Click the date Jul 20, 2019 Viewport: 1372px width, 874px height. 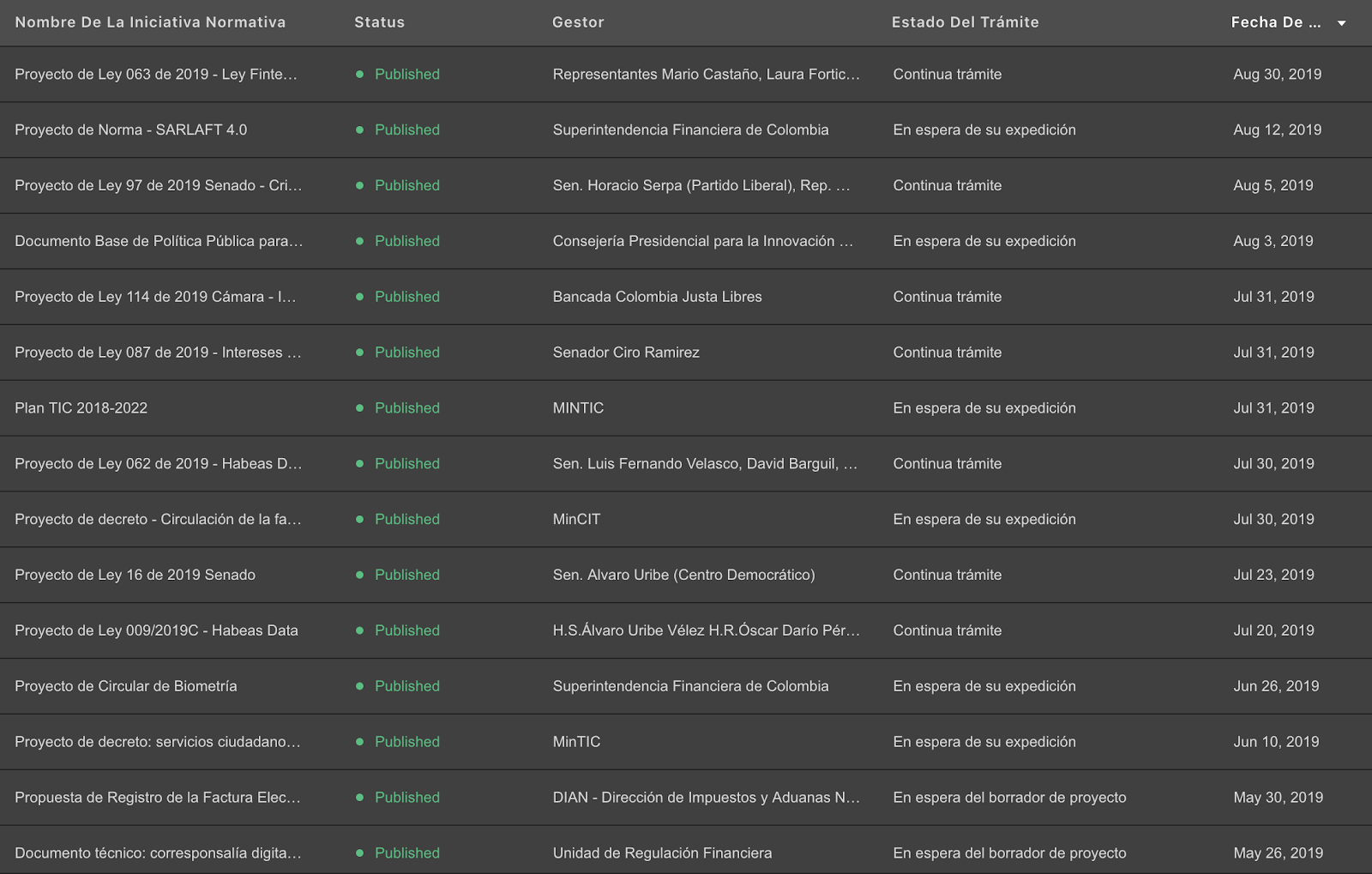pyautogui.click(x=1273, y=630)
